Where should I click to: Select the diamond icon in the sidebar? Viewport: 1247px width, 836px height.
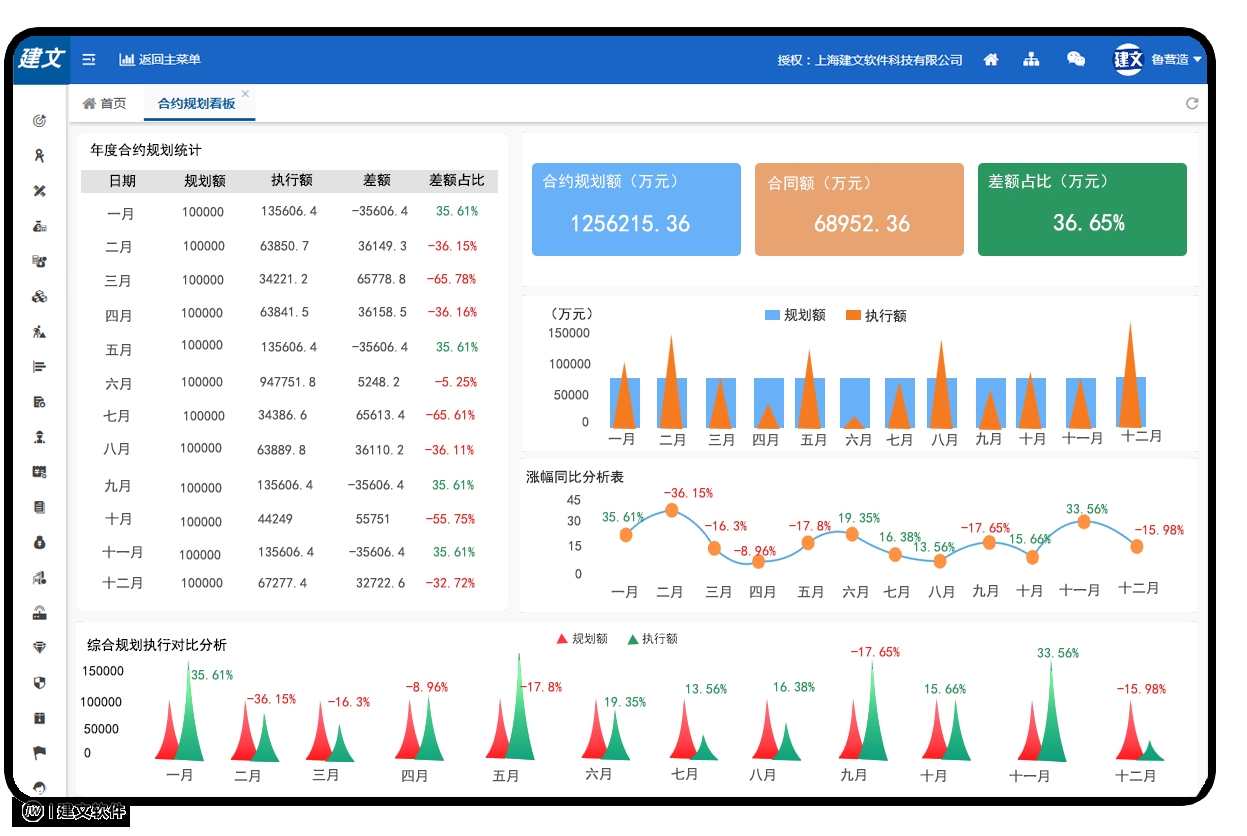(x=40, y=648)
